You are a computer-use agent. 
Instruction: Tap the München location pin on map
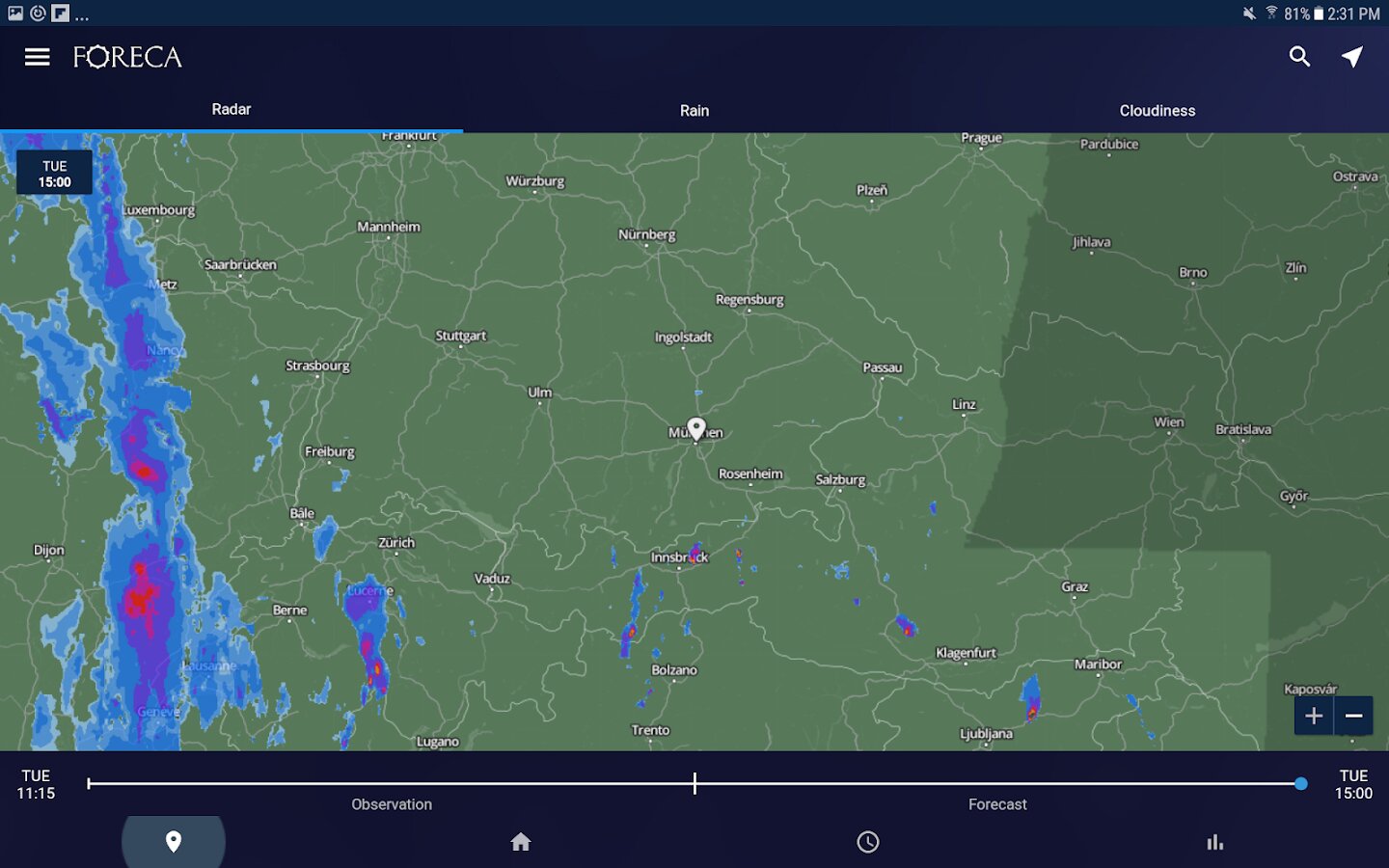click(x=696, y=427)
